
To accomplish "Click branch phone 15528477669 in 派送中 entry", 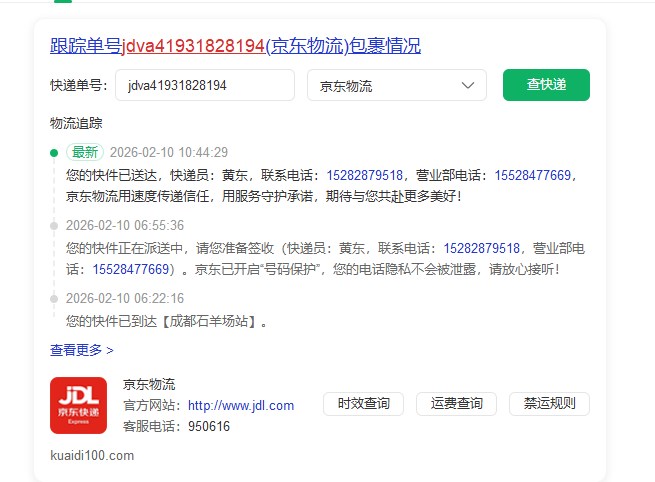I will point(130,269).
